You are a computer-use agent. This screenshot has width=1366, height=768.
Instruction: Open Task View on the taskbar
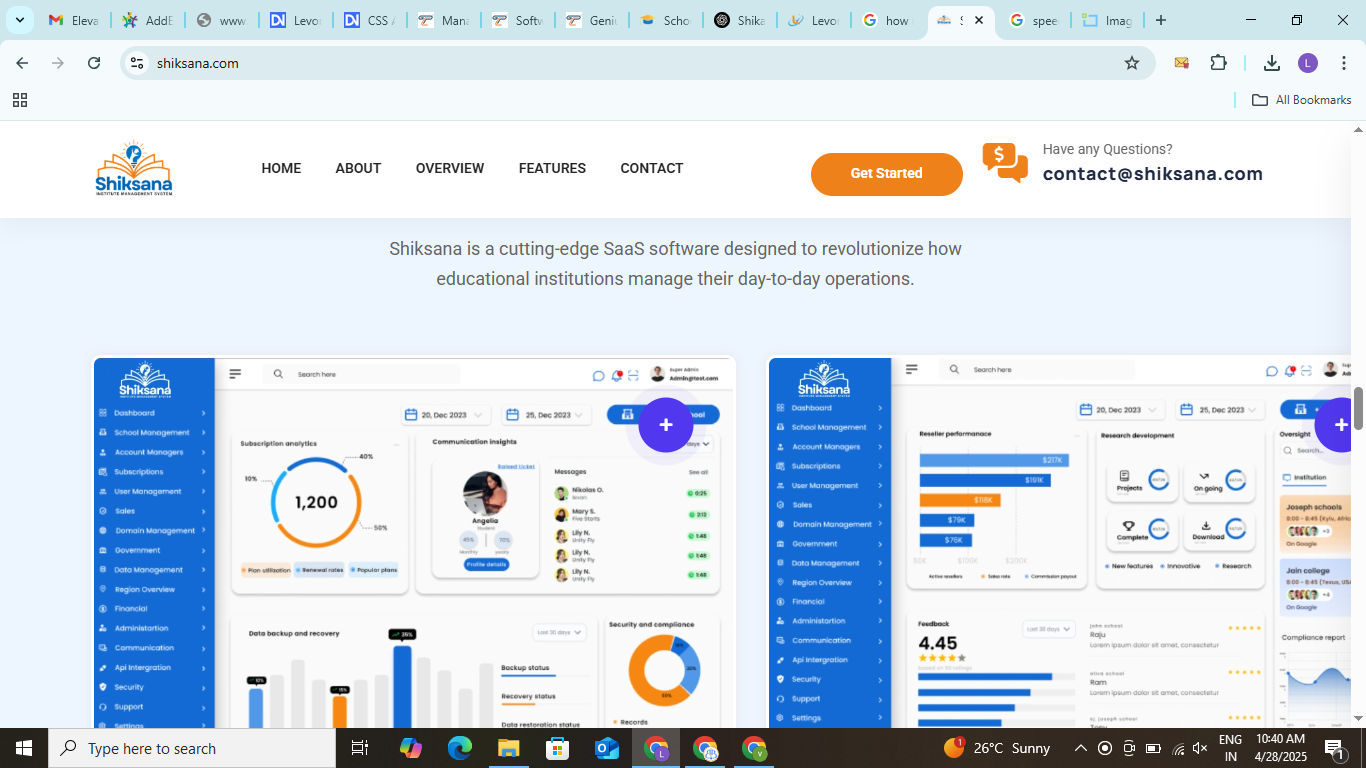pos(360,748)
